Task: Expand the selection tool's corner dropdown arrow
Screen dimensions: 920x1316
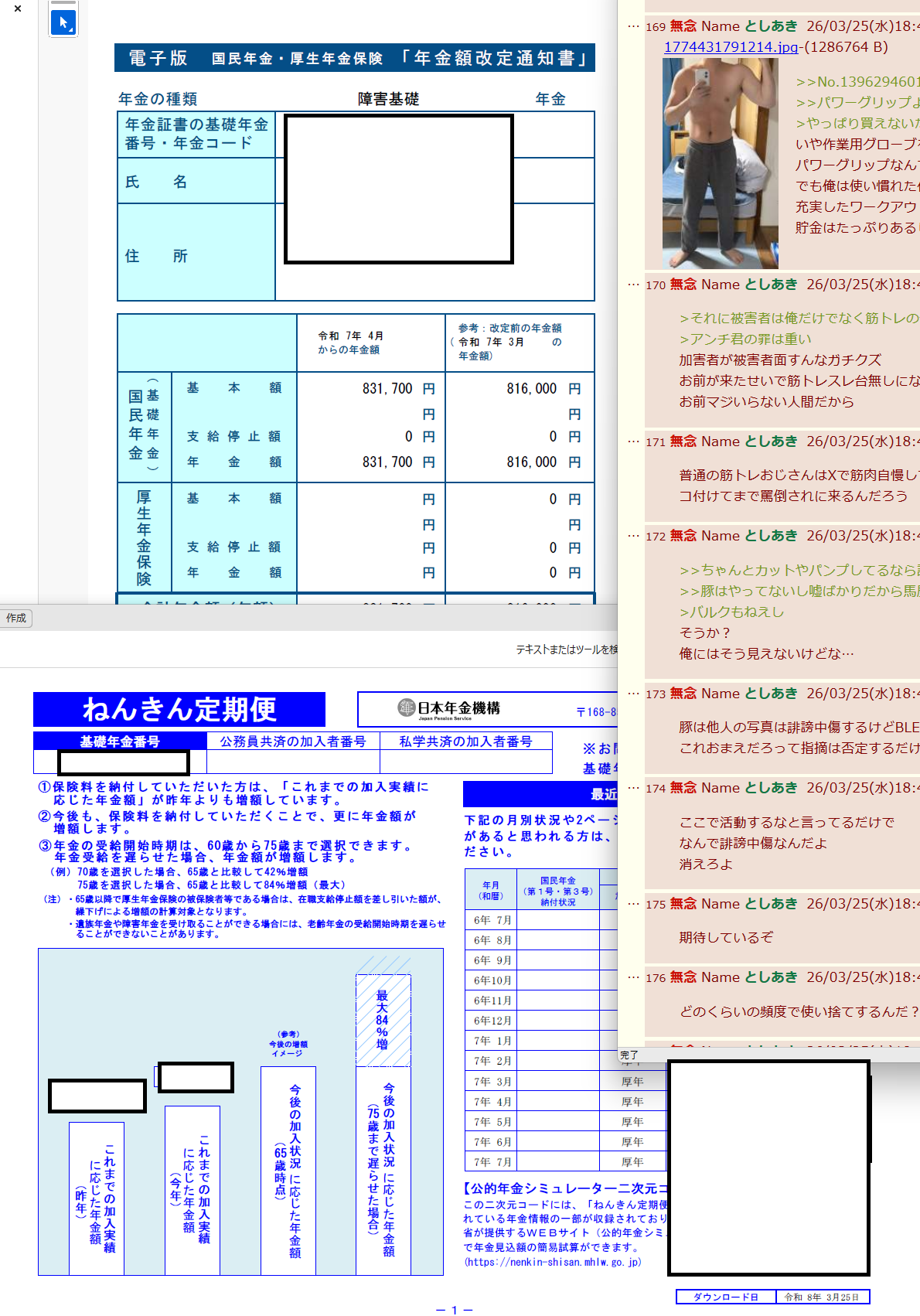Action: tap(71, 30)
